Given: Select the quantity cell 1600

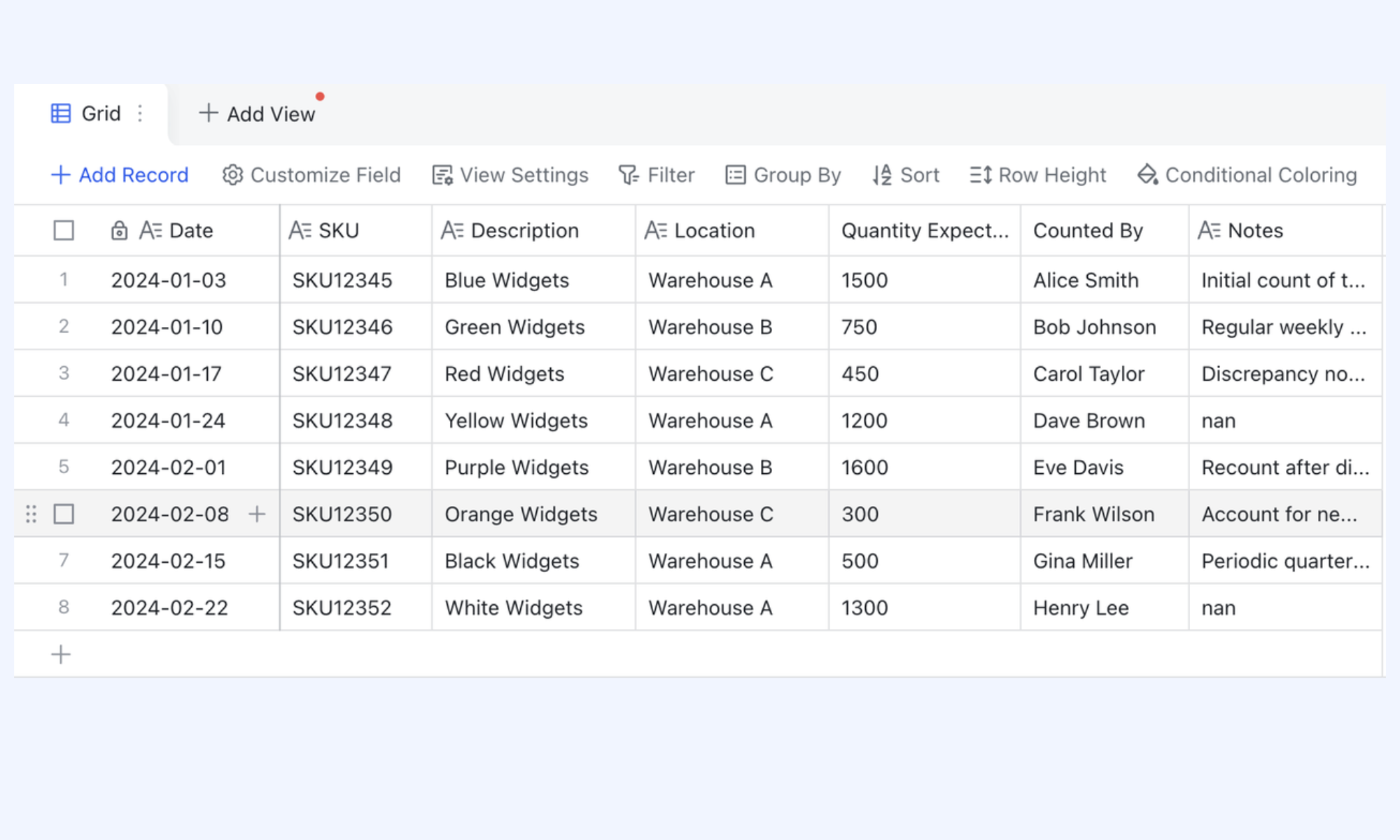Looking at the screenshot, I should tap(925, 468).
